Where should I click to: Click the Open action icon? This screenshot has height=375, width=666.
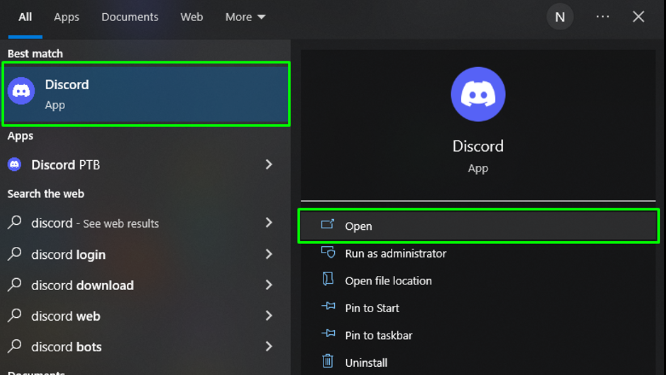[x=327, y=224]
